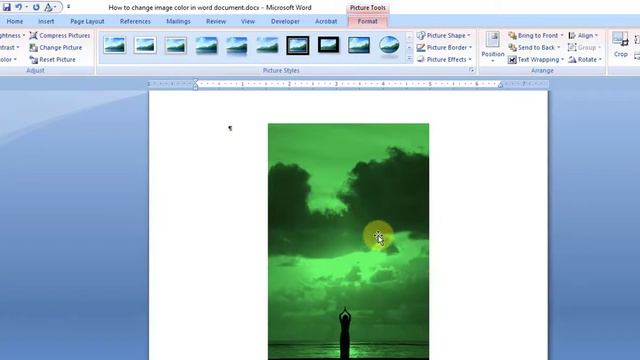640x360 pixels.
Task: Open the Position dropdown button
Action: pos(493,47)
